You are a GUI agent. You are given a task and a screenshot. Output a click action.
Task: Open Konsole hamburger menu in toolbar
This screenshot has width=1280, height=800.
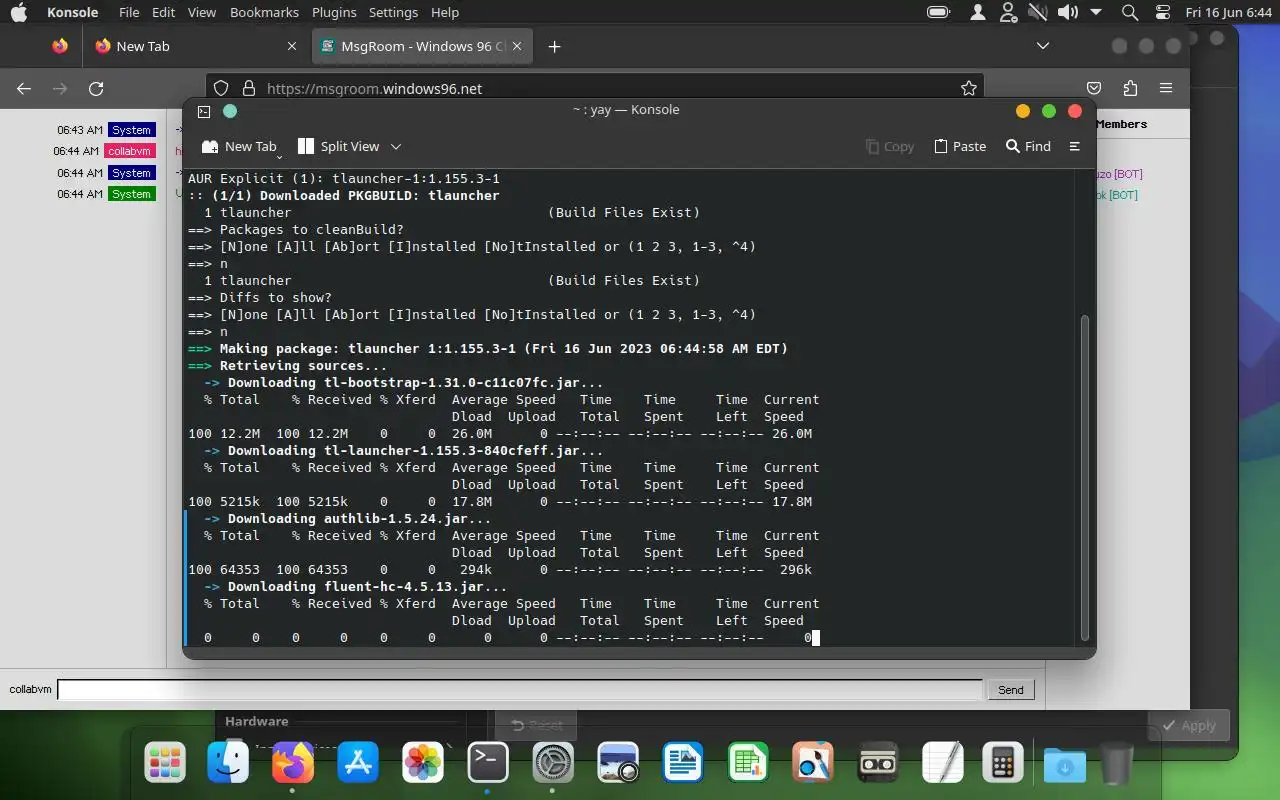pyautogui.click(x=1075, y=146)
